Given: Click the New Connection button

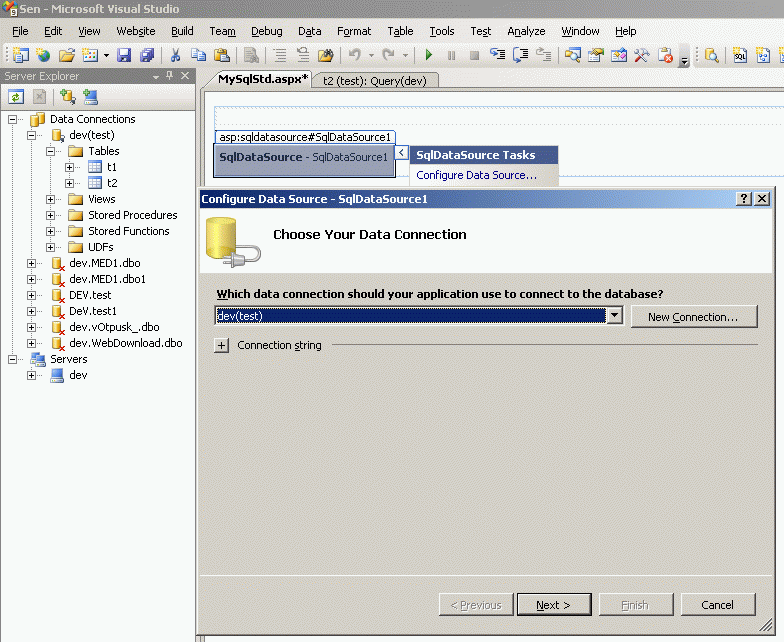Looking at the screenshot, I should coord(694,316).
